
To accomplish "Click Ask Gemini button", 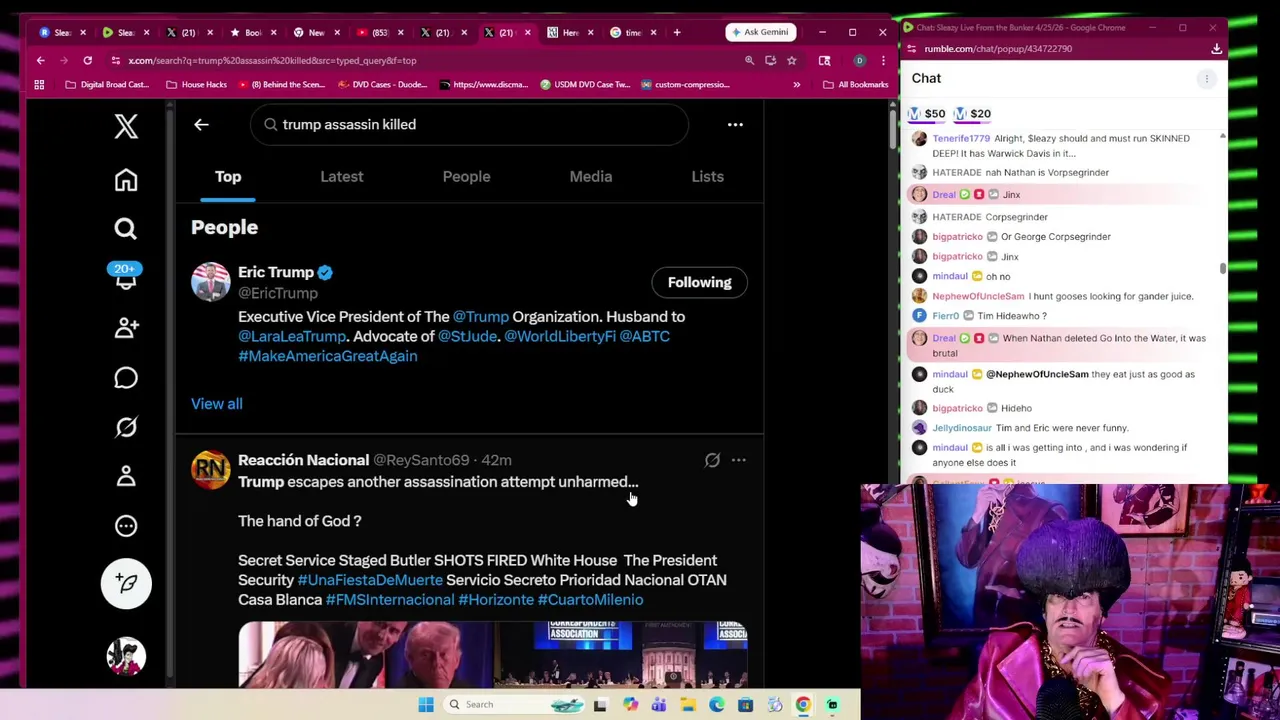I will [x=761, y=32].
